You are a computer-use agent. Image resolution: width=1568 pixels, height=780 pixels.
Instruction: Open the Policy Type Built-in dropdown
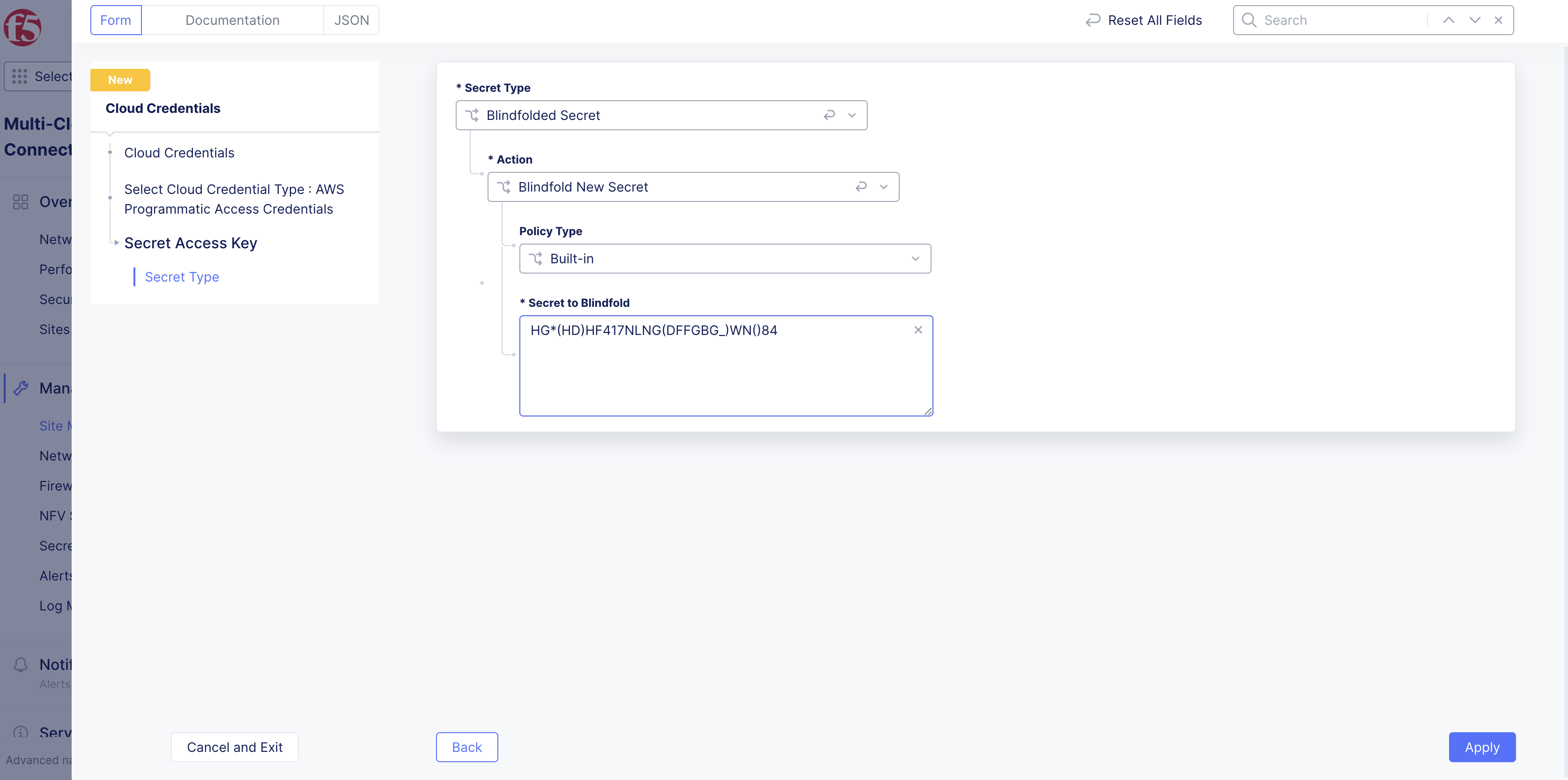915,258
